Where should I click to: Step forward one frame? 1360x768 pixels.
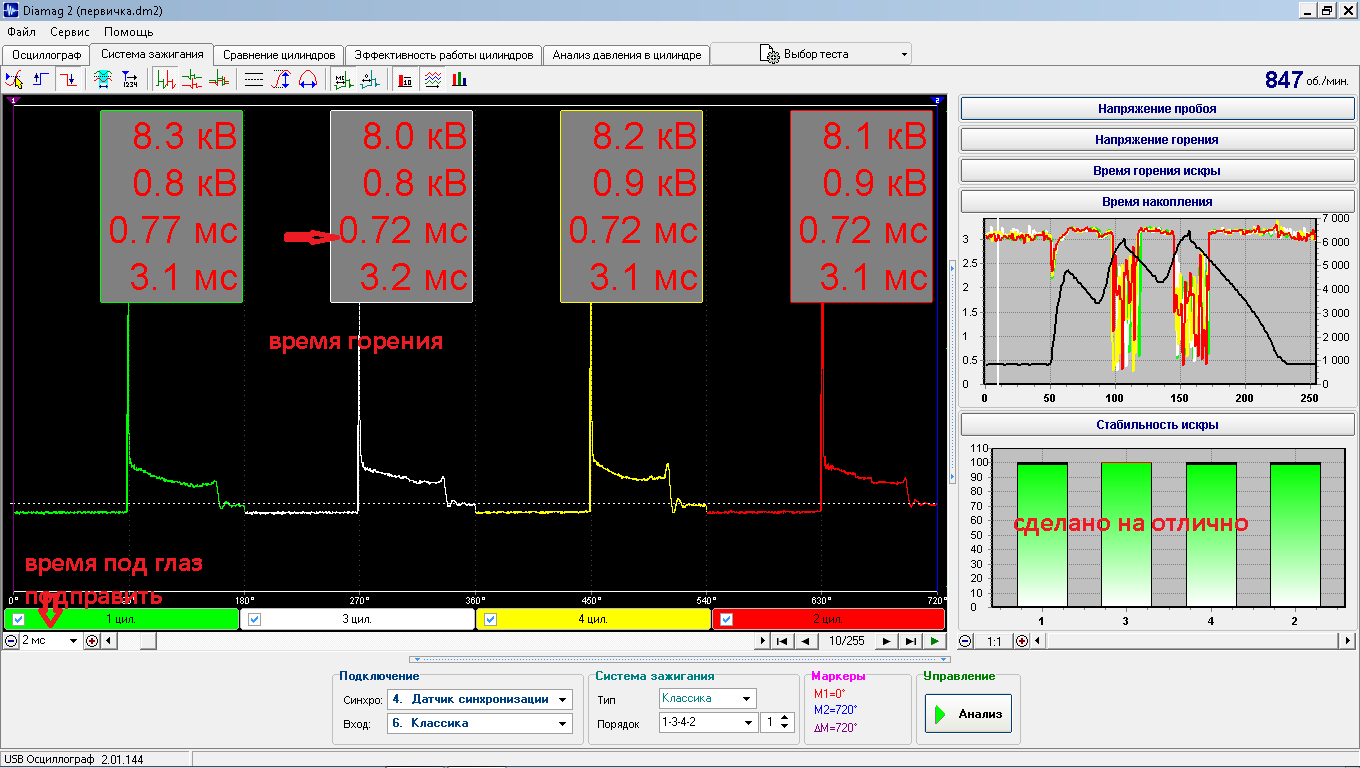[886, 641]
